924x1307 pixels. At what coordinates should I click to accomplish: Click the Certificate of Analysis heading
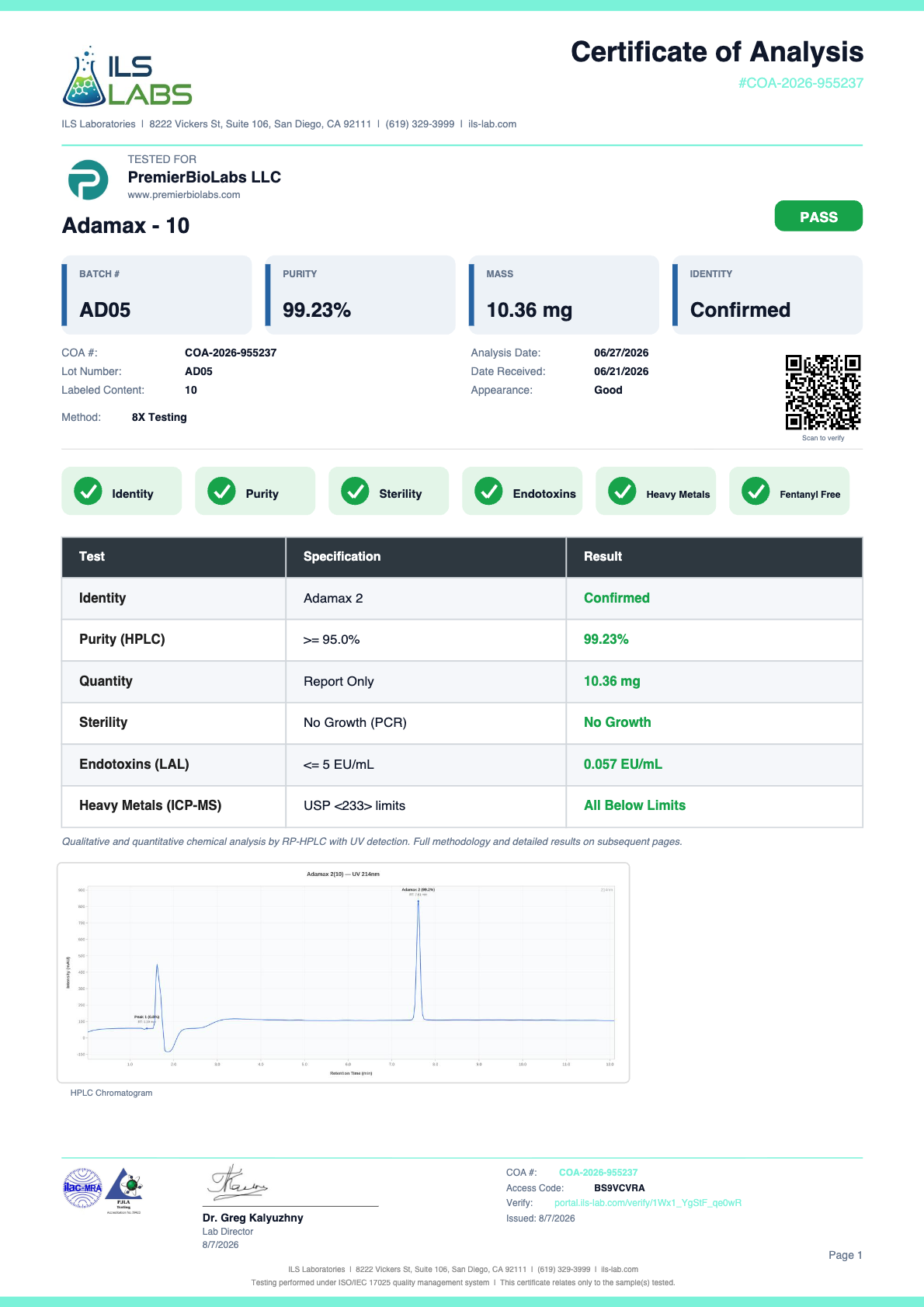click(x=717, y=52)
